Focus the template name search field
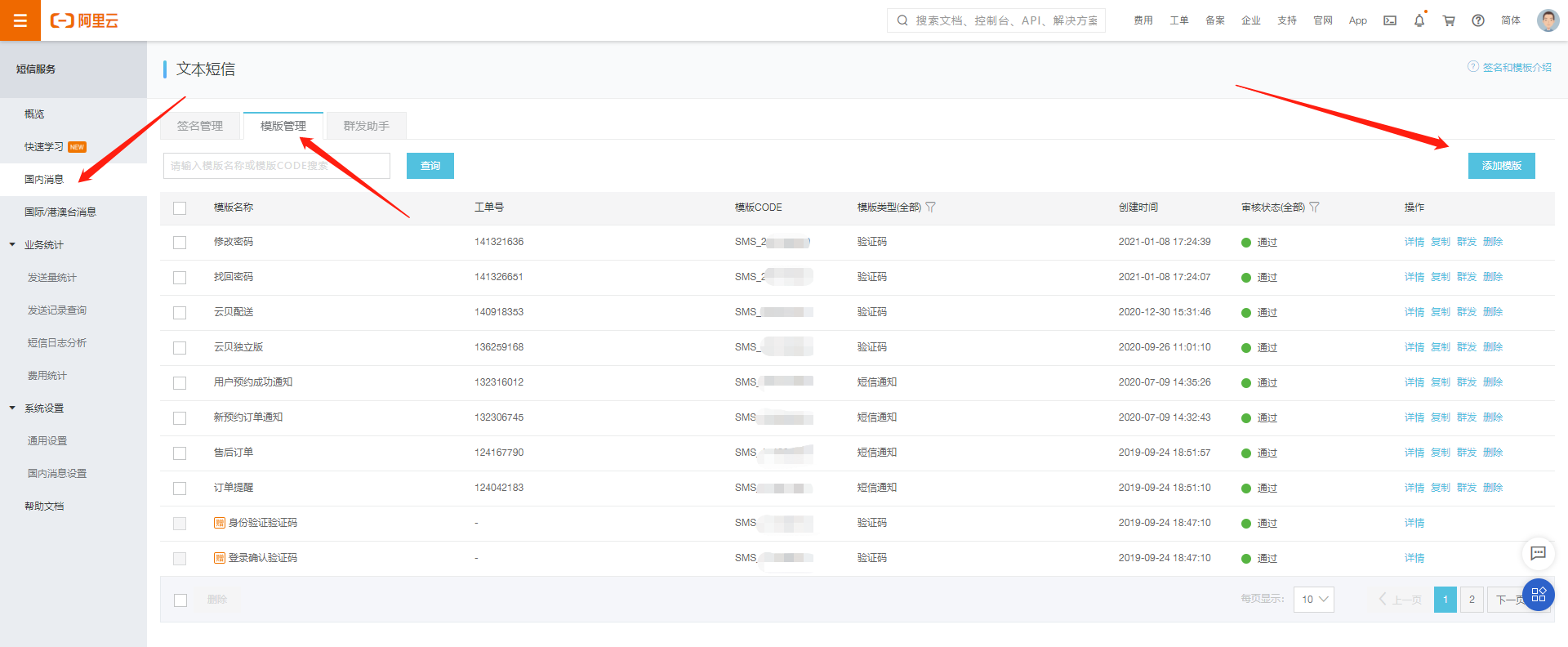Screen dimensions: 1568x647 276,166
